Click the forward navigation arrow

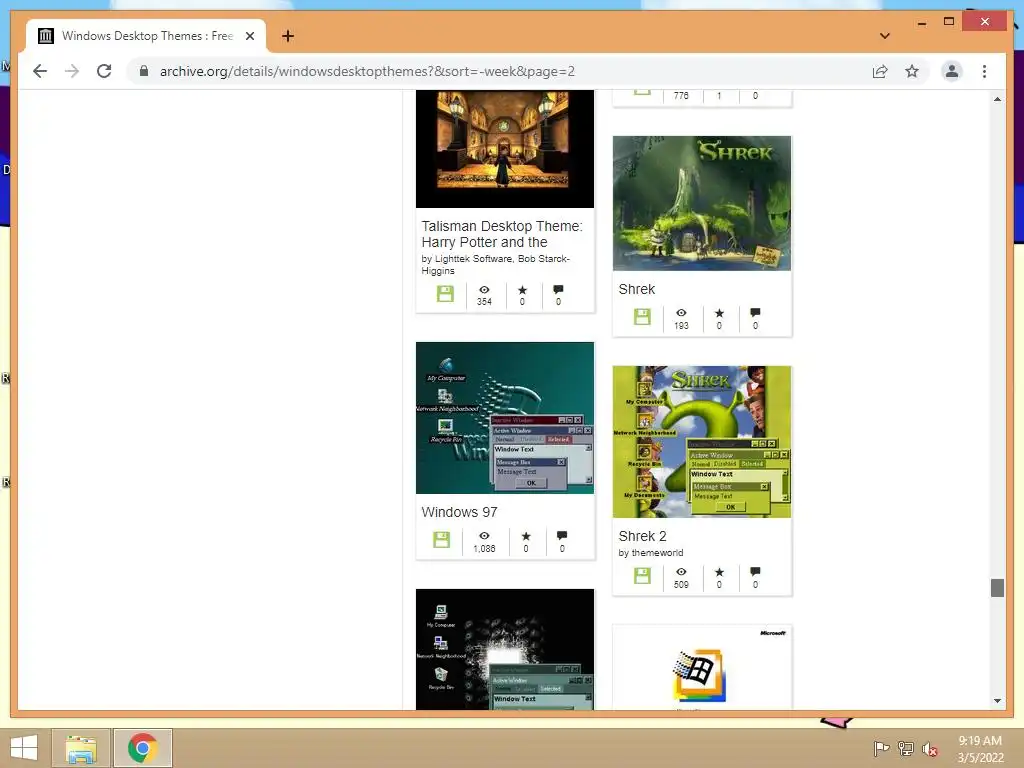(x=72, y=71)
